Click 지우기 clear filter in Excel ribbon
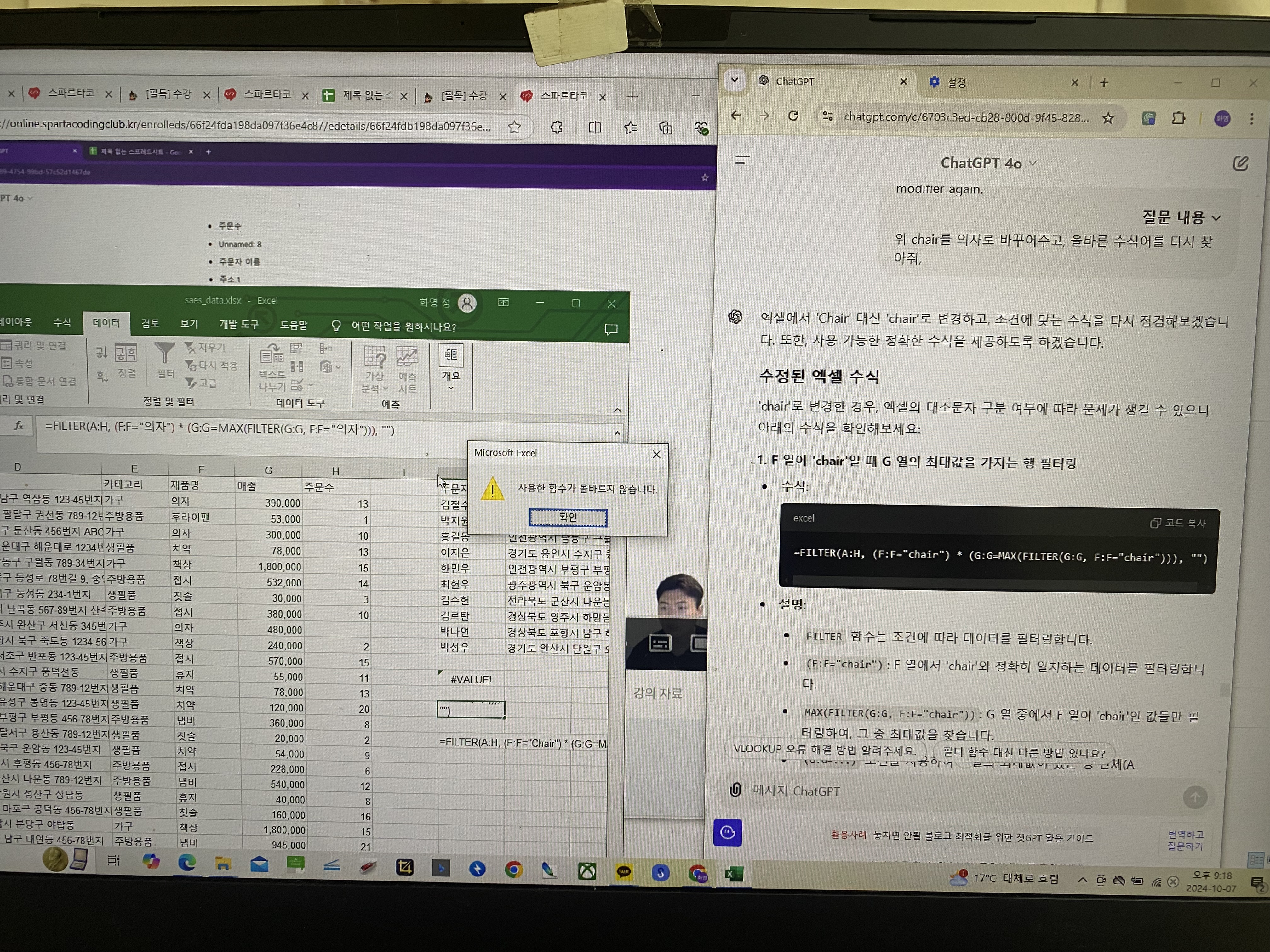 206,347
